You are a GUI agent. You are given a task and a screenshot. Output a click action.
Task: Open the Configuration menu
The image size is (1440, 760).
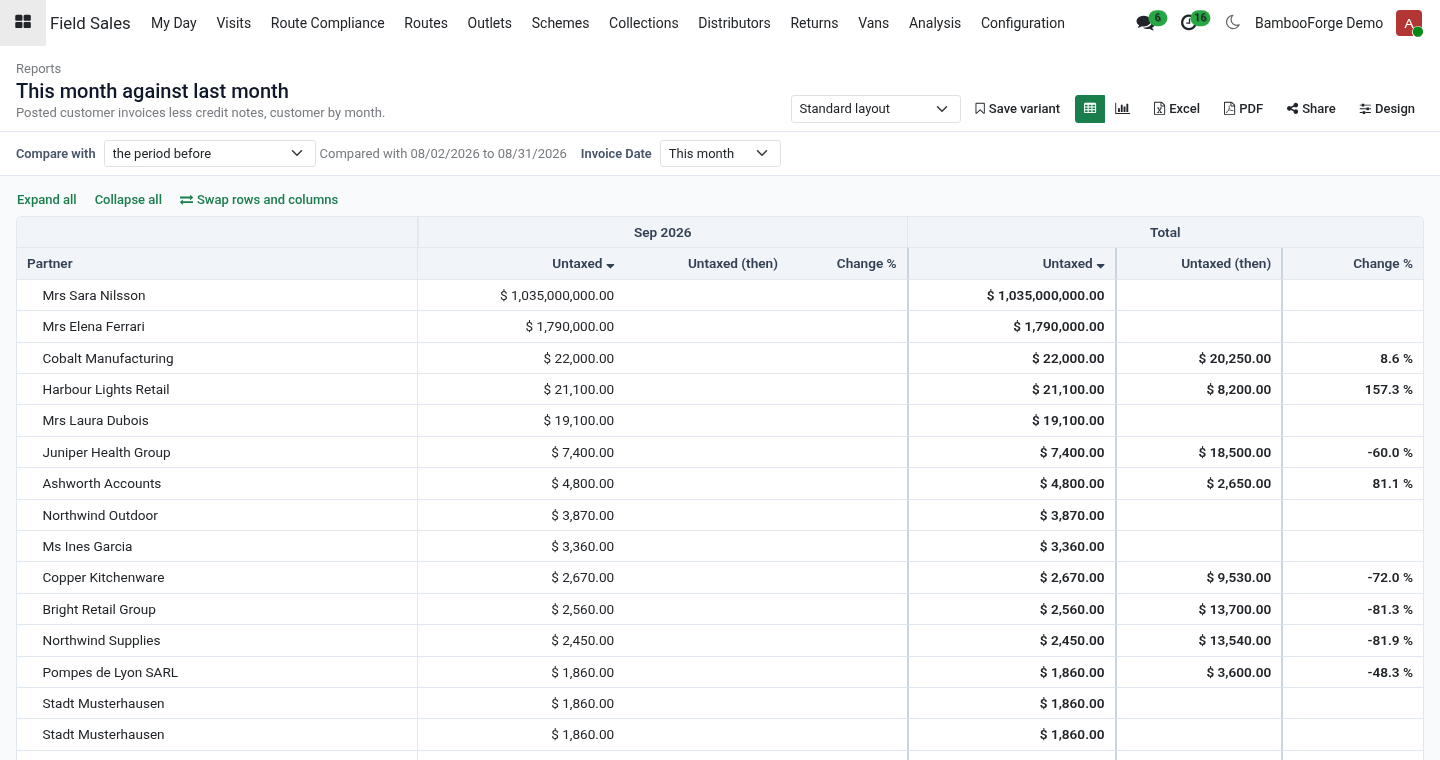pos(1023,23)
